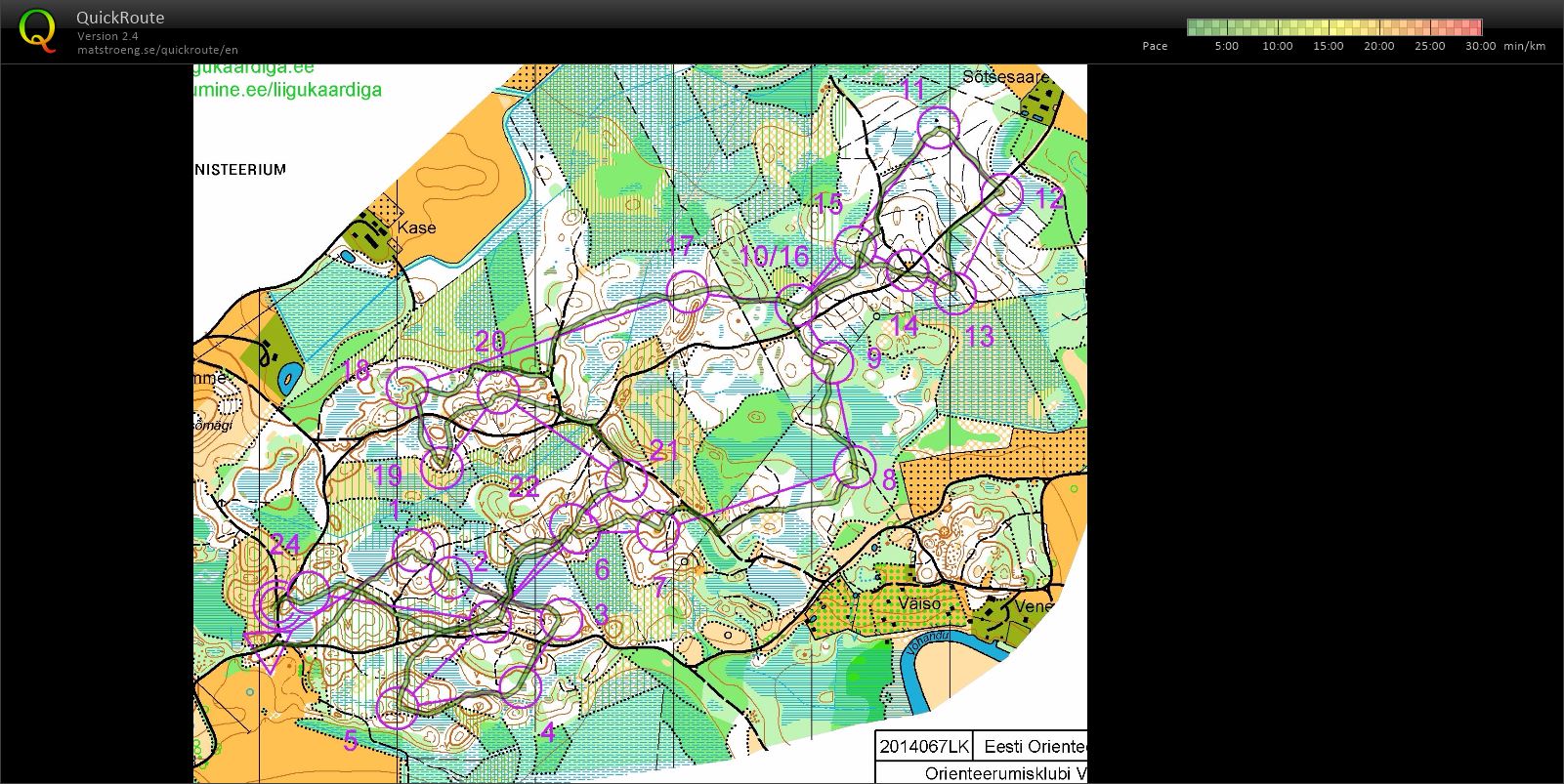The image size is (1564, 784).
Task: Click red end of pace color scale
Action: click(1475, 27)
